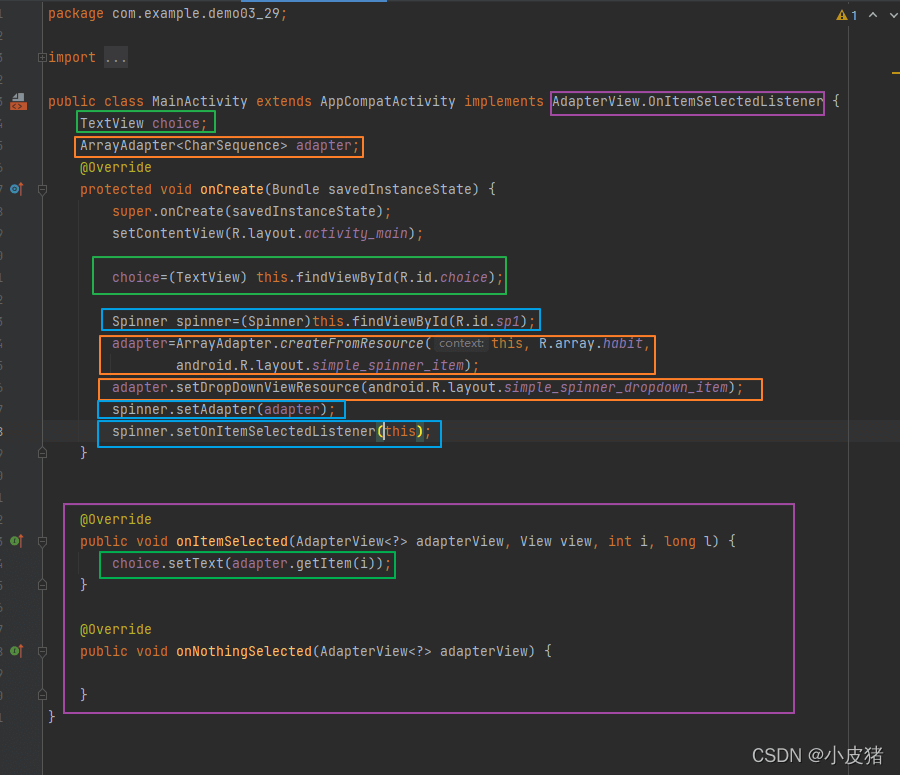Click the related XML file gutter icon
The width and height of the screenshot is (900, 775).
tap(18, 101)
